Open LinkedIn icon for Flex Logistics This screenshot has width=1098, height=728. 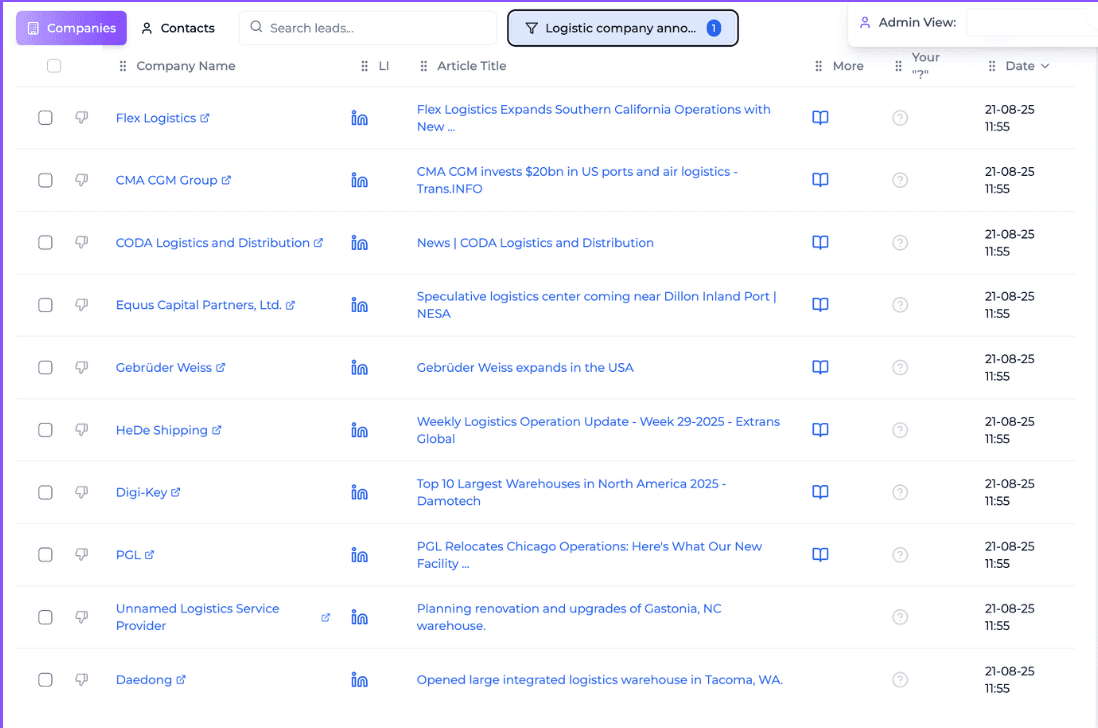360,118
